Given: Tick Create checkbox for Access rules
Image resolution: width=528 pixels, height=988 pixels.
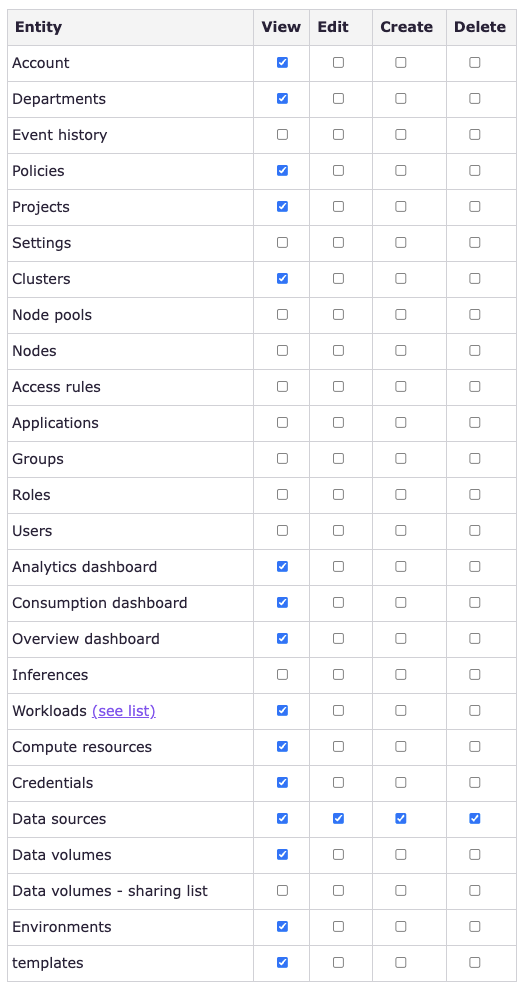Looking at the screenshot, I should click(401, 386).
